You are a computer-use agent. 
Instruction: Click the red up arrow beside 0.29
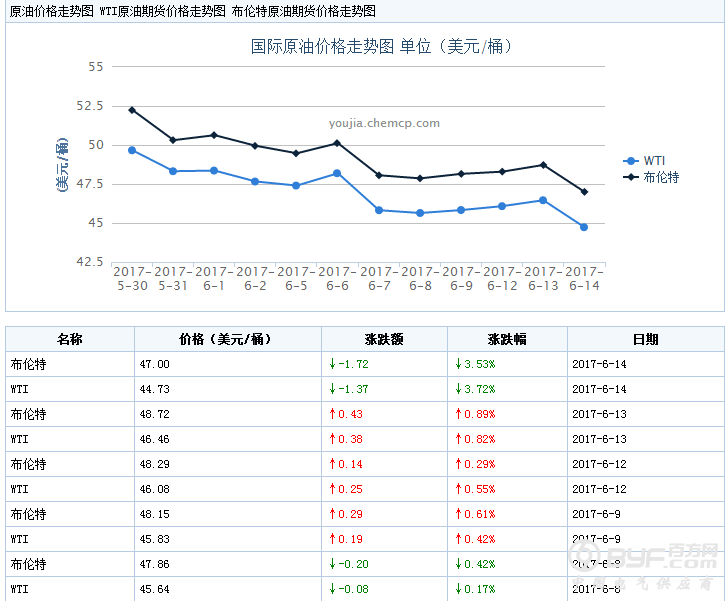point(332,514)
